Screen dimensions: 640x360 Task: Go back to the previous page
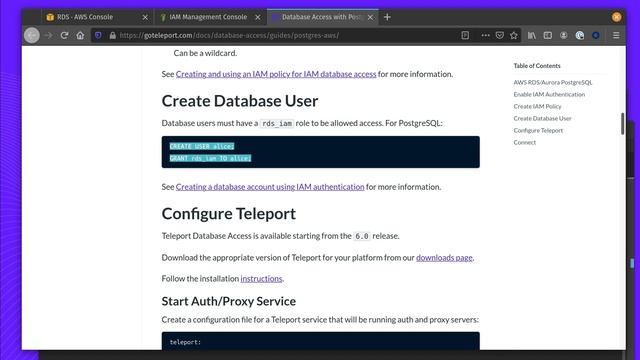coord(32,35)
